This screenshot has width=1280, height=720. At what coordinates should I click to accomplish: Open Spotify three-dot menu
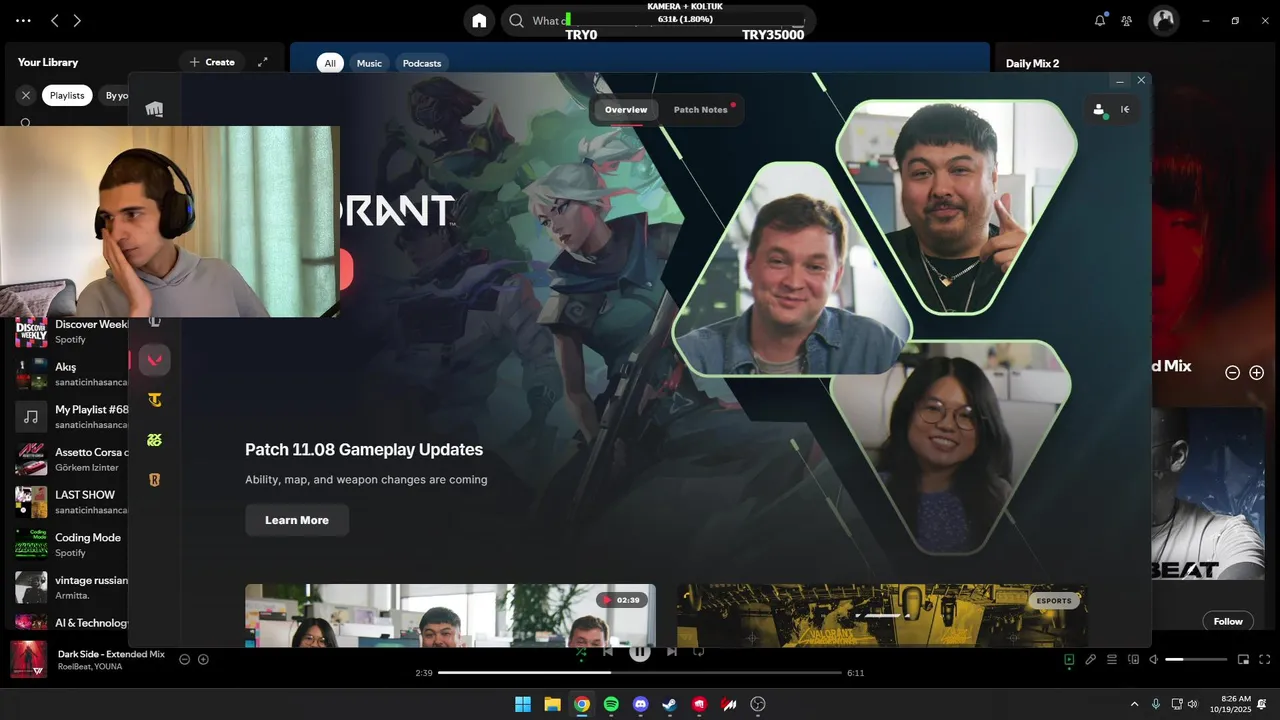tap(24, 20)
